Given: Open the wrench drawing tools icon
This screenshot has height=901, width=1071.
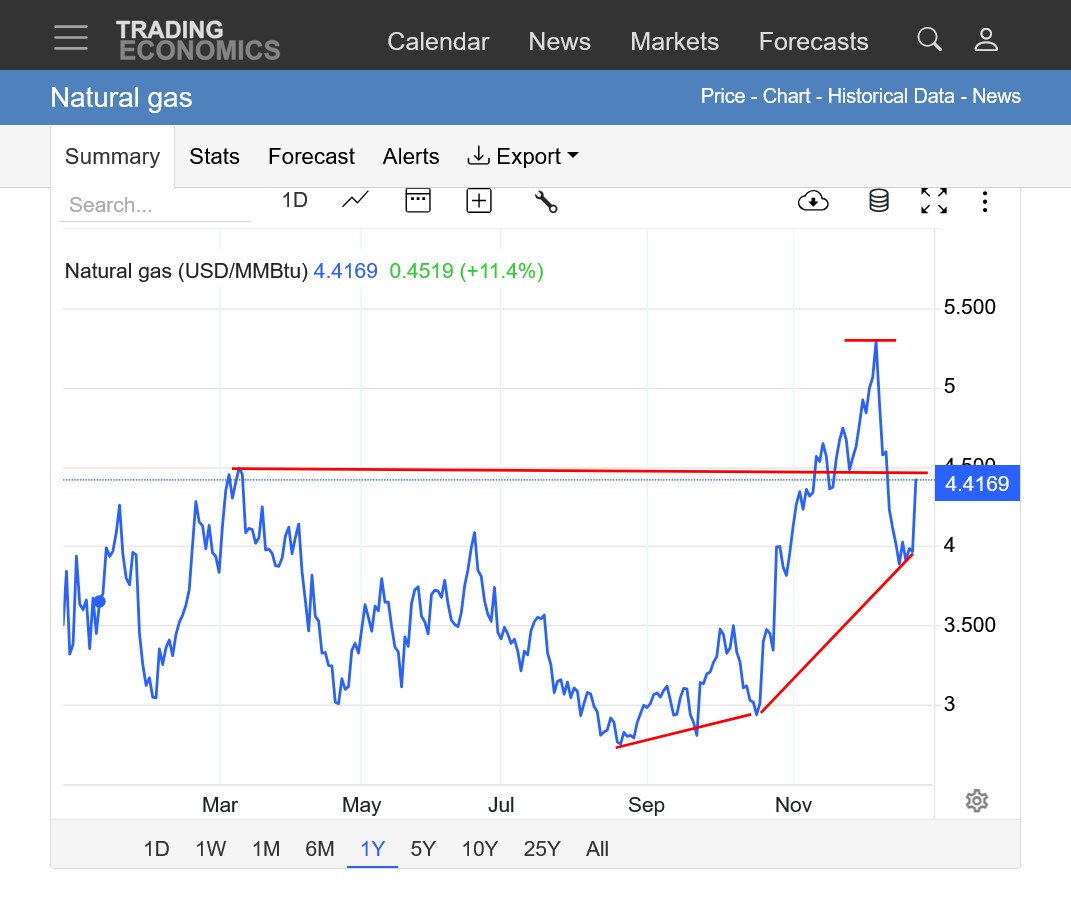Looking at the screenshot, I should [545, 201].
